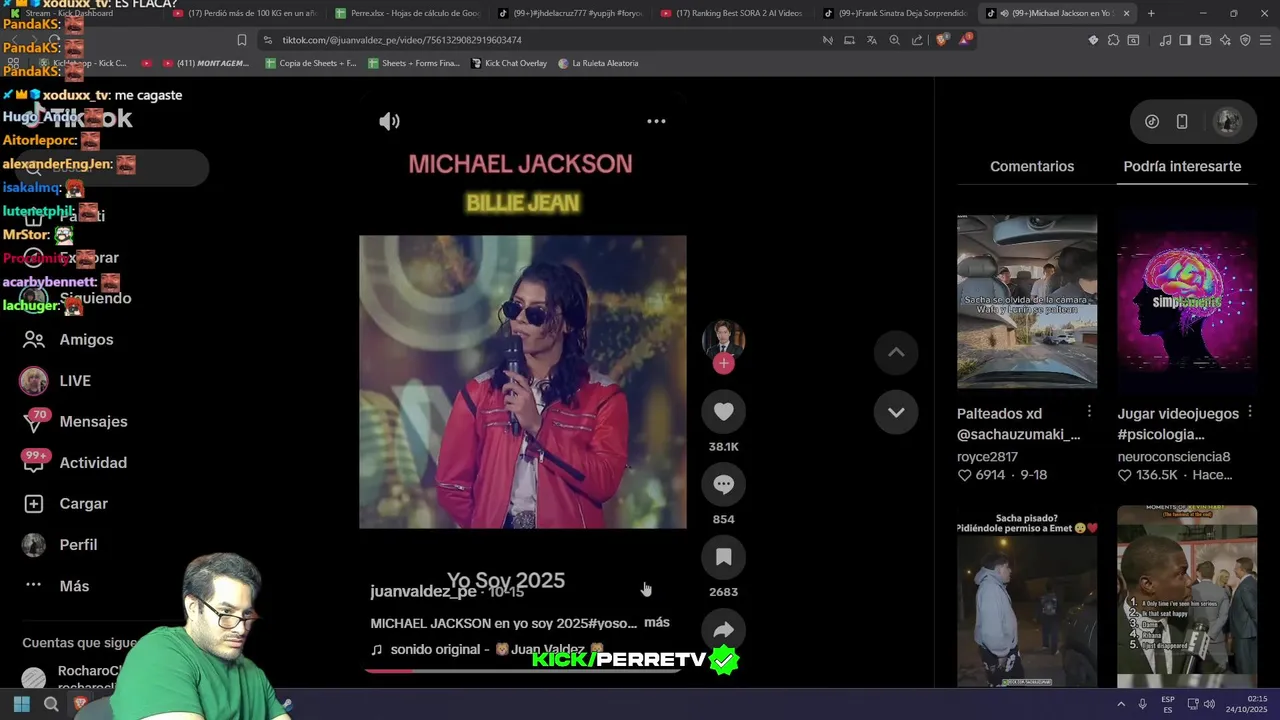Open the juanvaldez_pe username link

point(423,592)
